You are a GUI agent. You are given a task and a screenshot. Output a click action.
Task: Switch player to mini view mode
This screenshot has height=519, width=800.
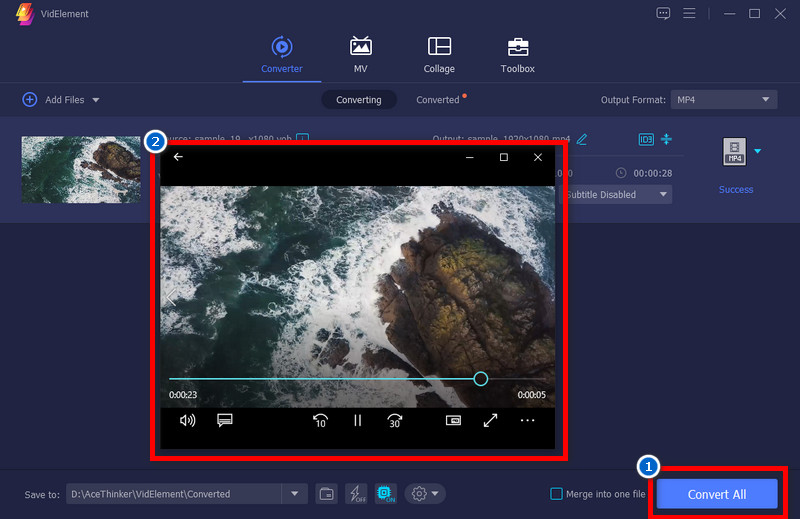(x=453, y=421)
